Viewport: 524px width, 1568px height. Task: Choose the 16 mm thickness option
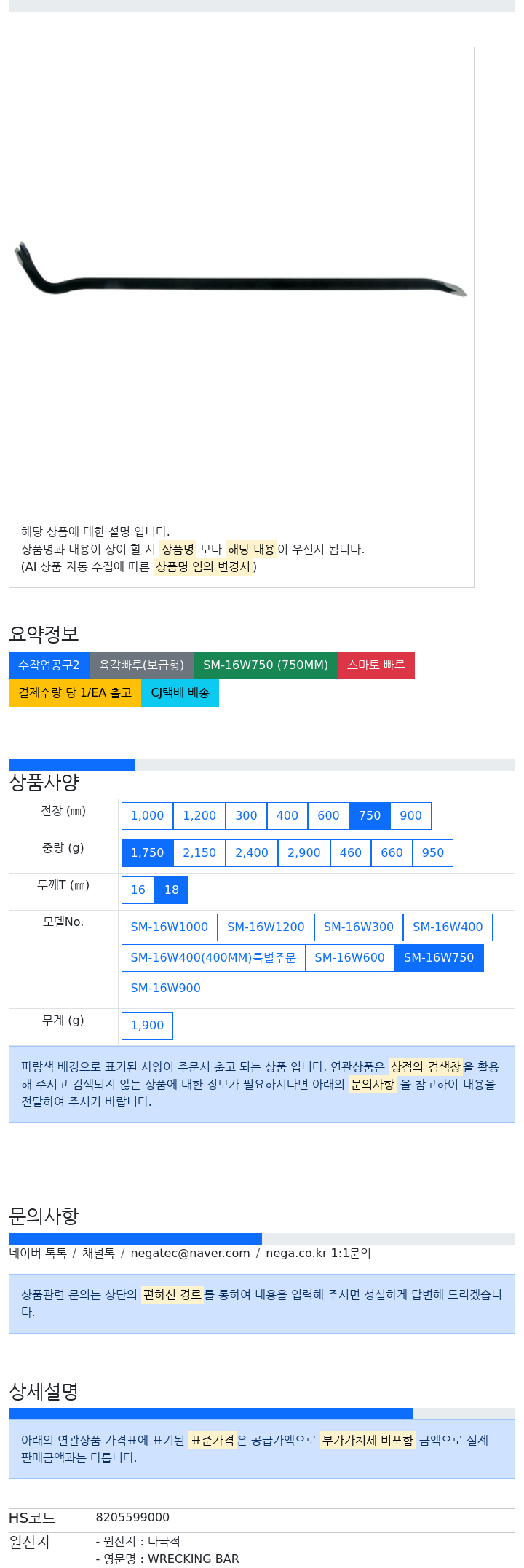coord(138,890)
